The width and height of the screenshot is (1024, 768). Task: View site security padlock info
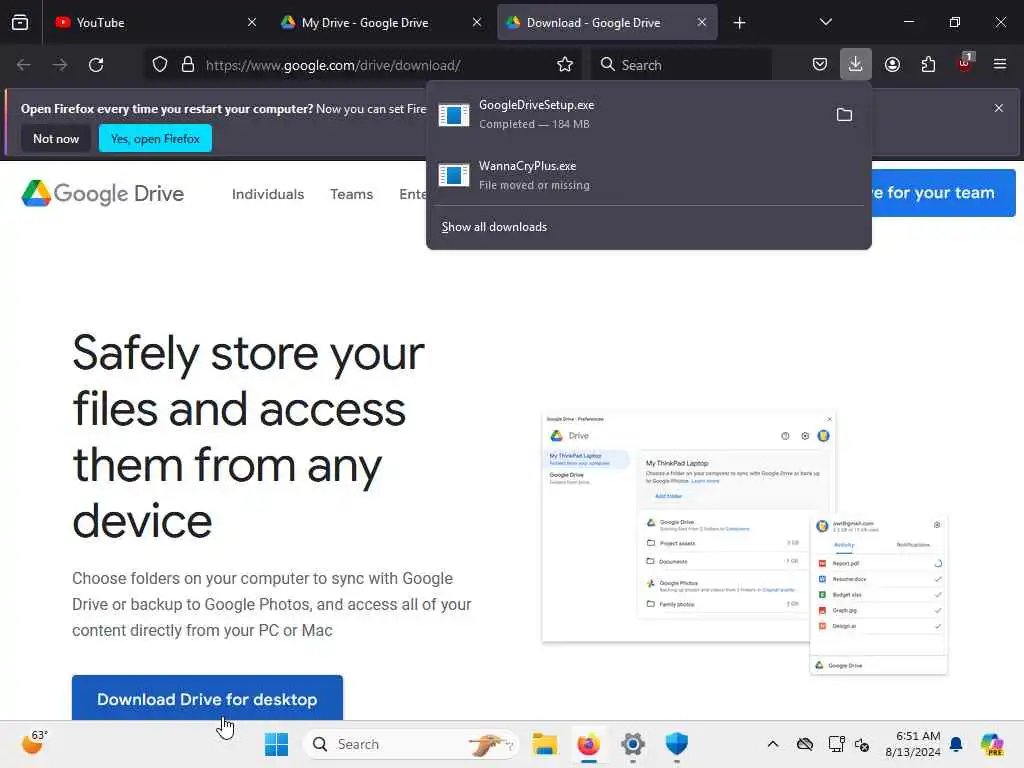coord(188,65)
